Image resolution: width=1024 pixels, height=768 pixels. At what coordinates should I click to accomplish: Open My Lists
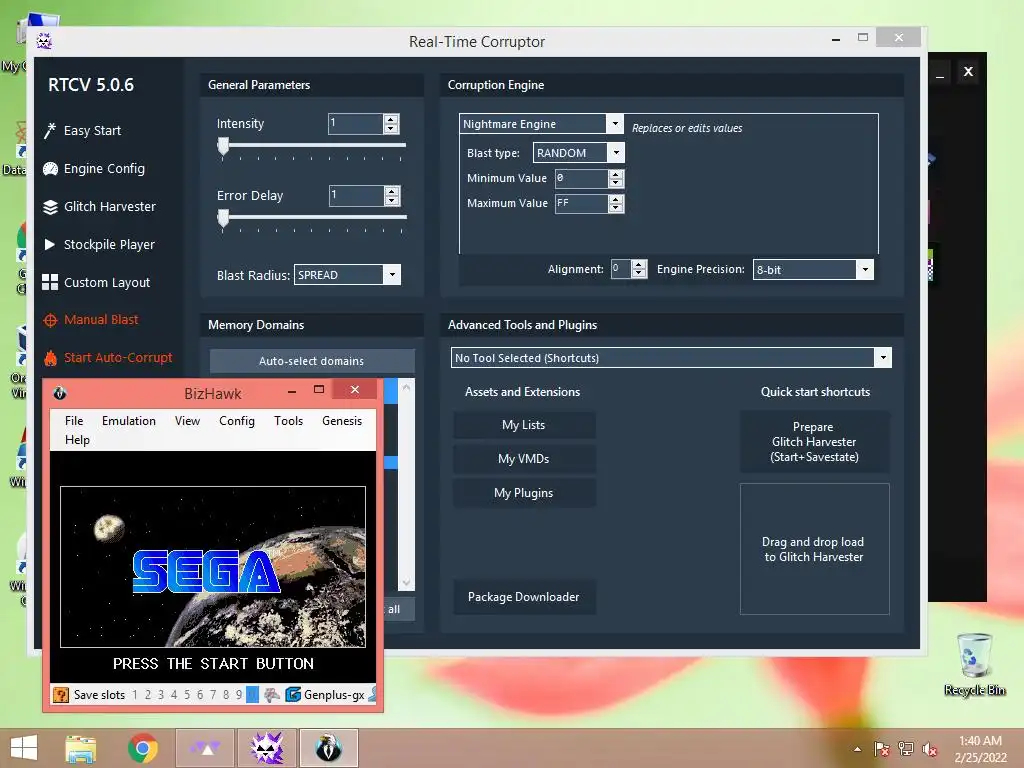[x=524, y=425]
